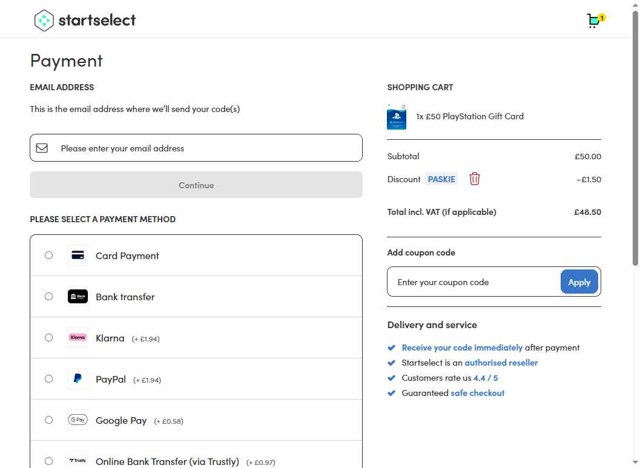Screen dimensions: 640x468
Task: Click the 'Bank transfer' label
Action: tap(125, 297)
